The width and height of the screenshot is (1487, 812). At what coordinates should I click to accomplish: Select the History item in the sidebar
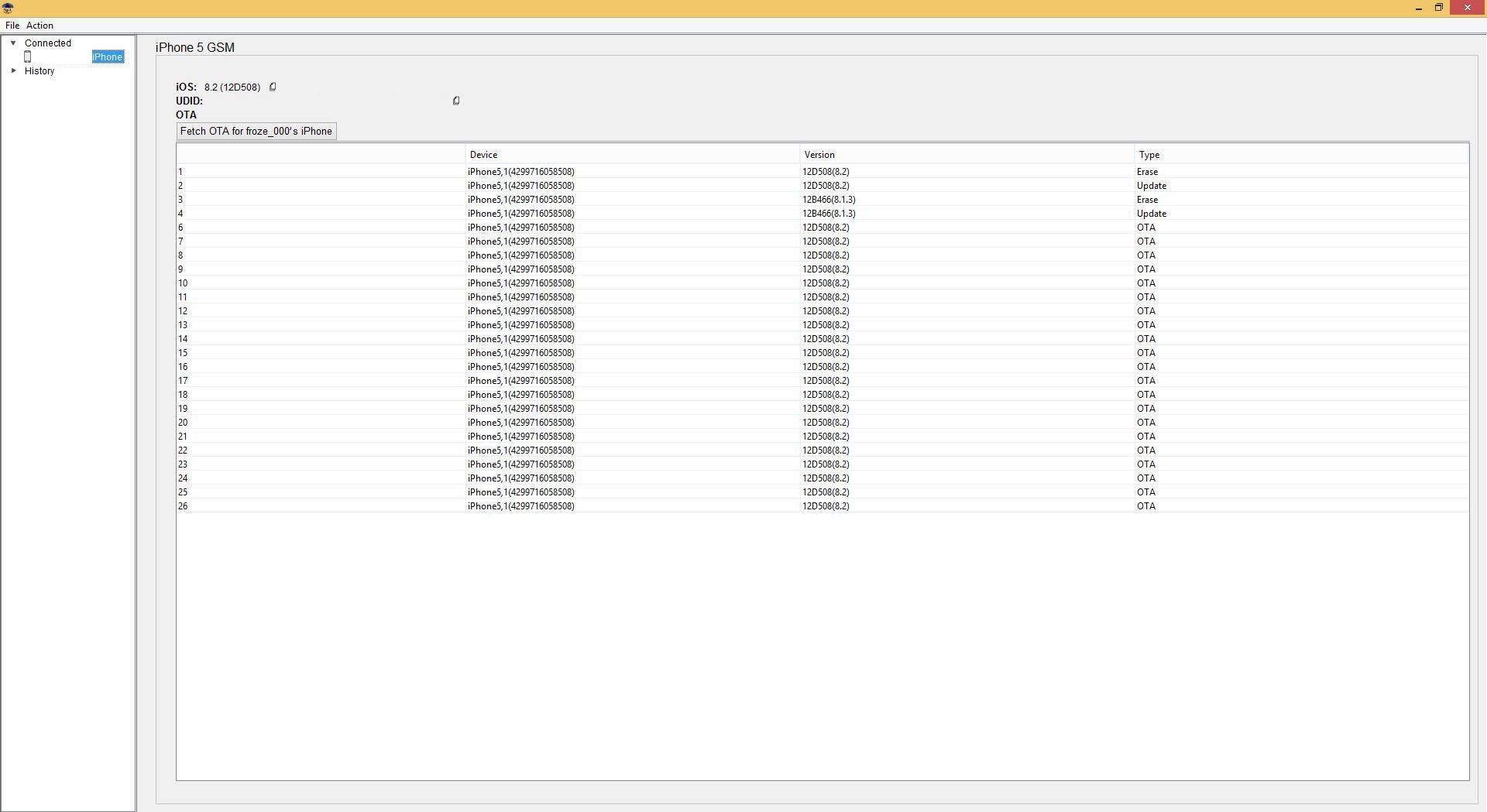click(x=39, y=71)
